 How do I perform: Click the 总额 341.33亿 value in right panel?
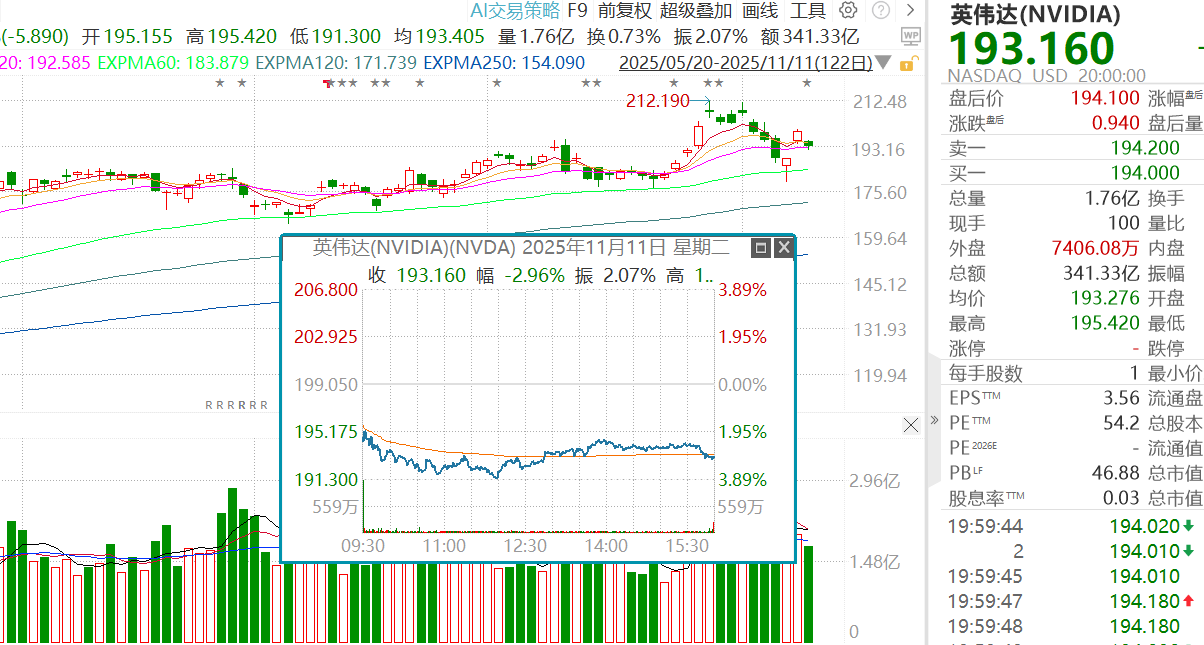(1100, 273)
